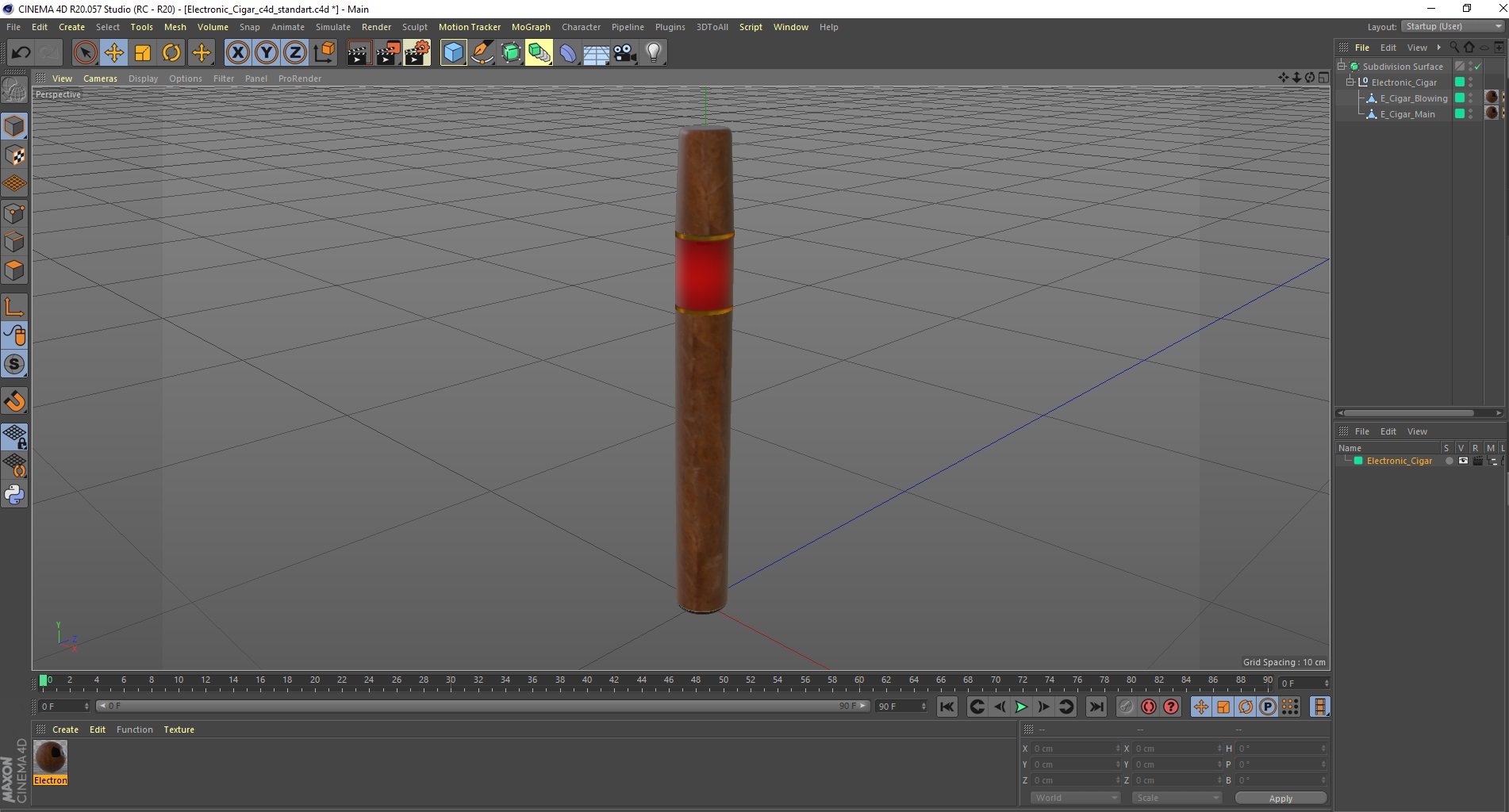Click the Electronic_Cigar green layer square

coord(1459,82)
